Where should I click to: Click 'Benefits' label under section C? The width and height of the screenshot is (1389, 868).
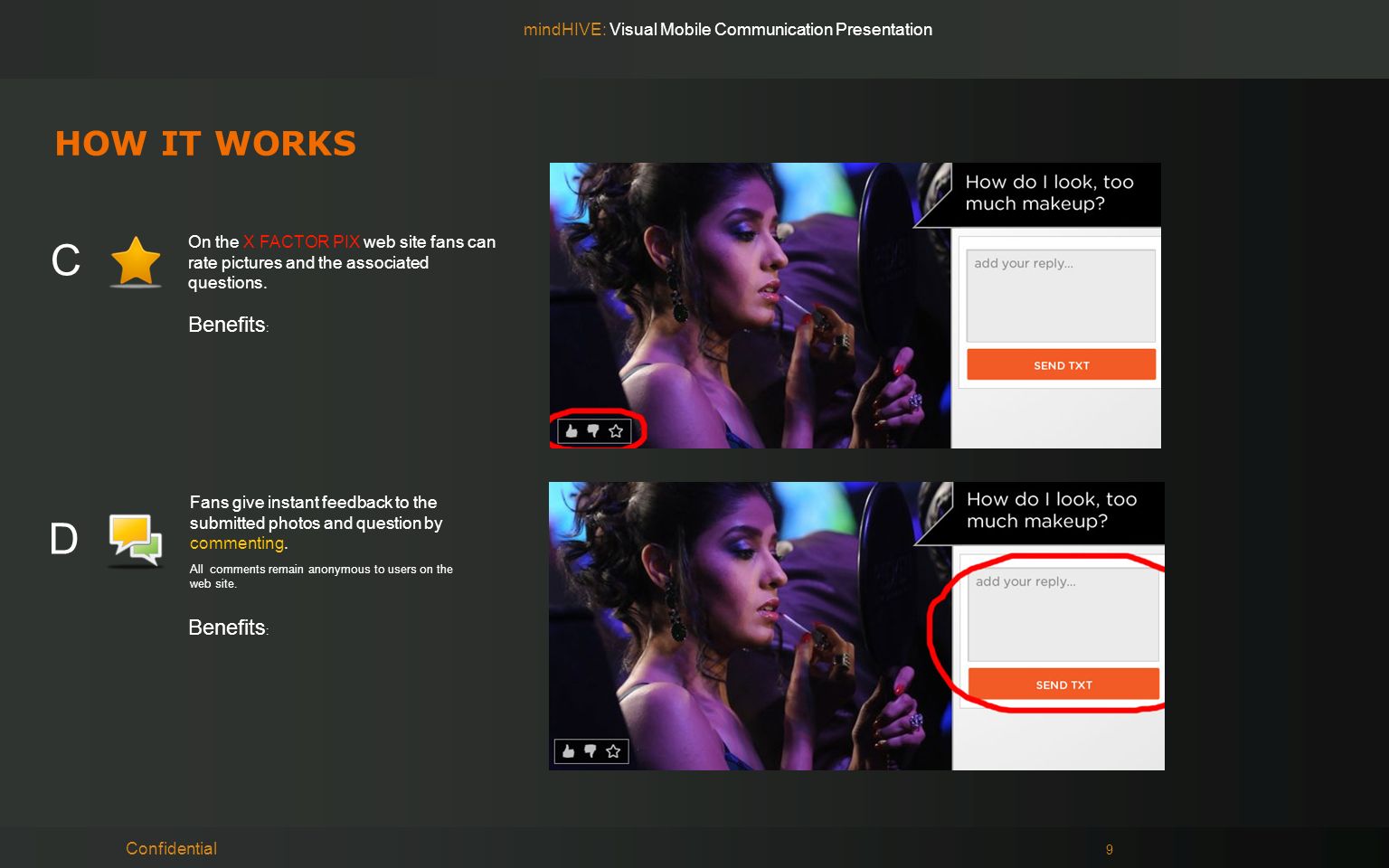coord(228,325)
